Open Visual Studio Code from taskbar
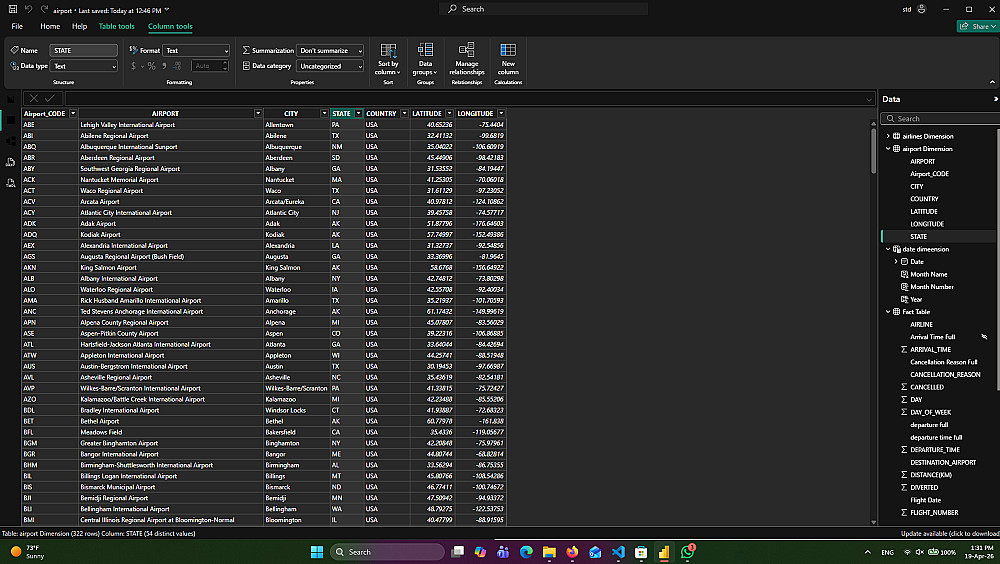The image size is (1000, 564). point(618,552)
